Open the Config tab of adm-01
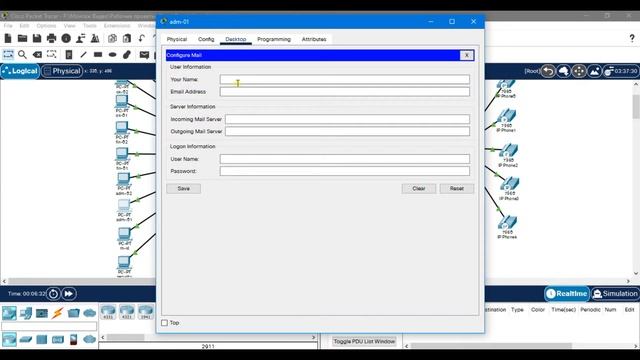 [x=206, y=39]
